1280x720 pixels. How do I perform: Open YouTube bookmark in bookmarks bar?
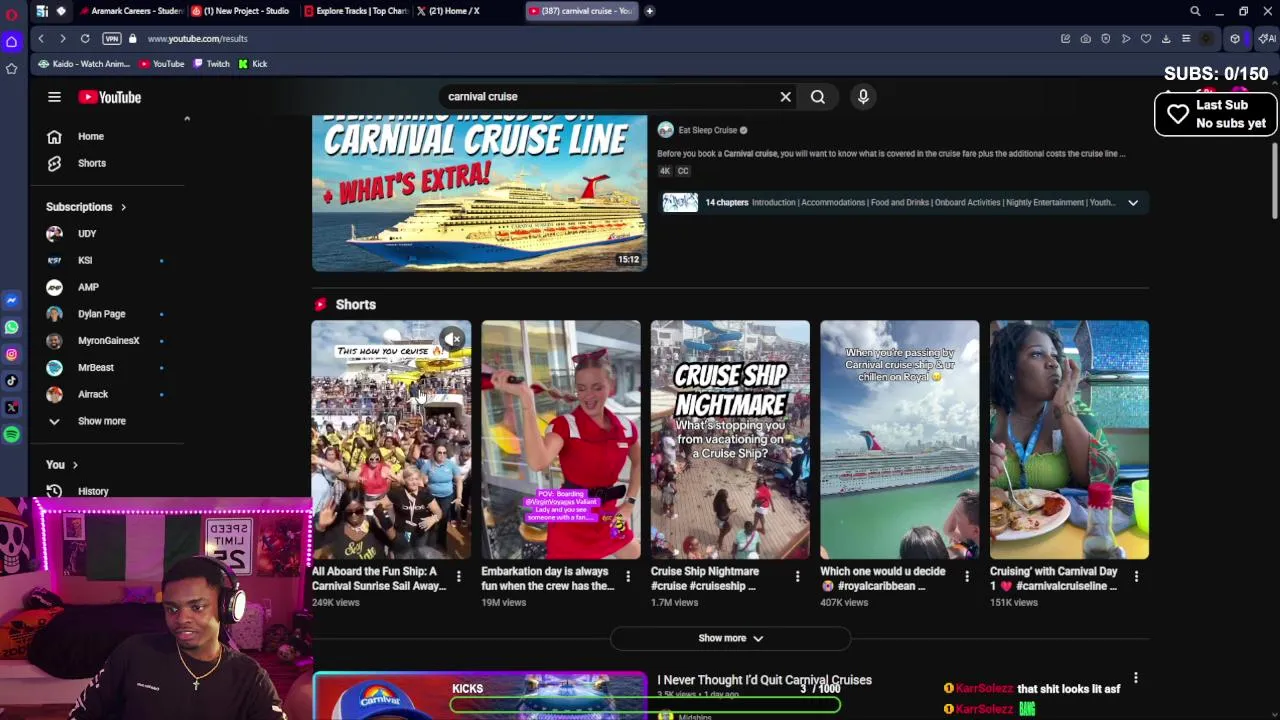coord(162,64)
